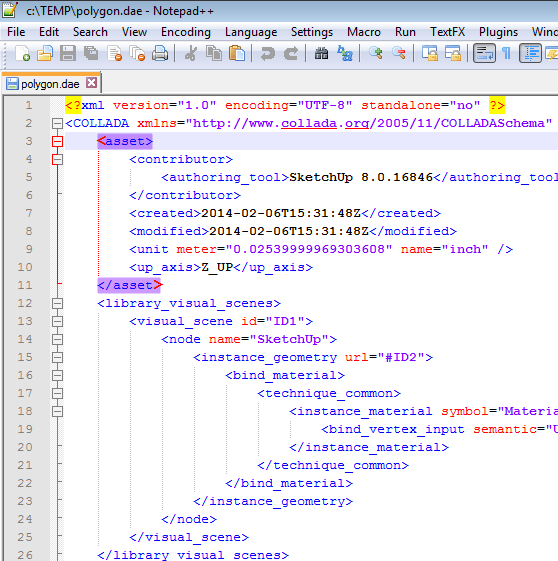The width and height of the screenshot is (558, 561).
Task: Open the File menu
Action: (x=16, y=32)
